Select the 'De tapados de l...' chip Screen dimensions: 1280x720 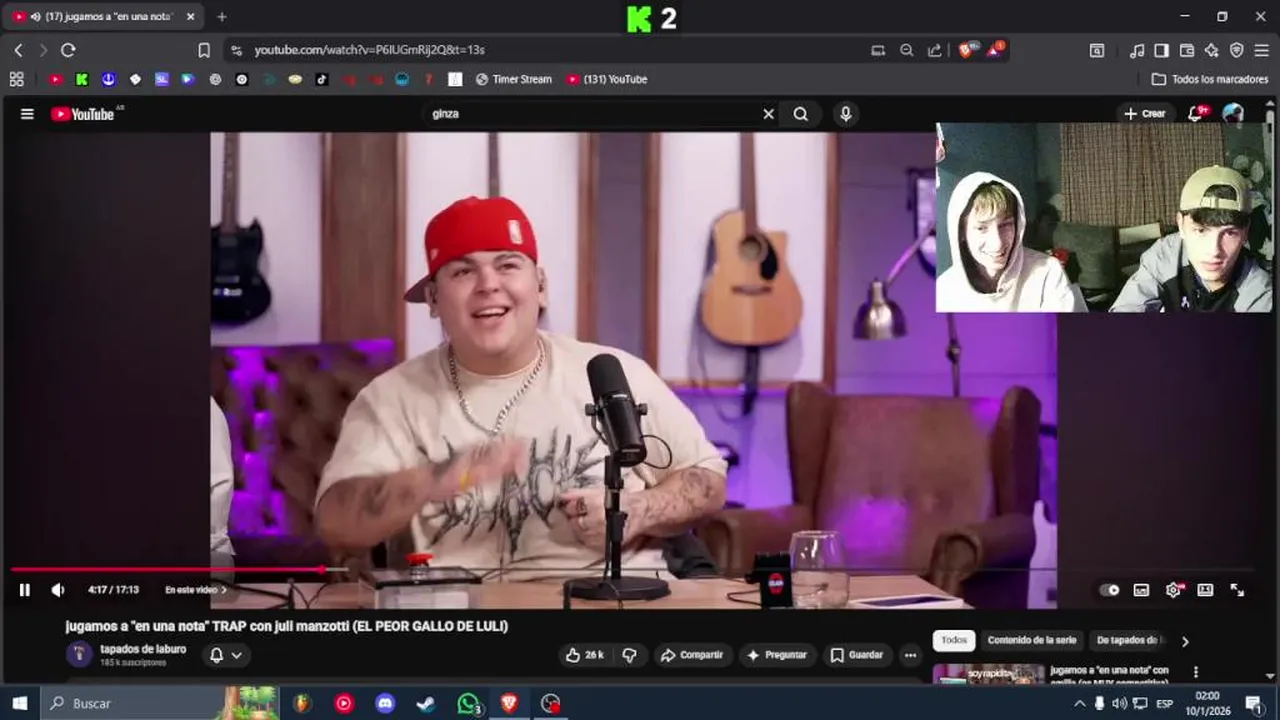point(1130,640)
